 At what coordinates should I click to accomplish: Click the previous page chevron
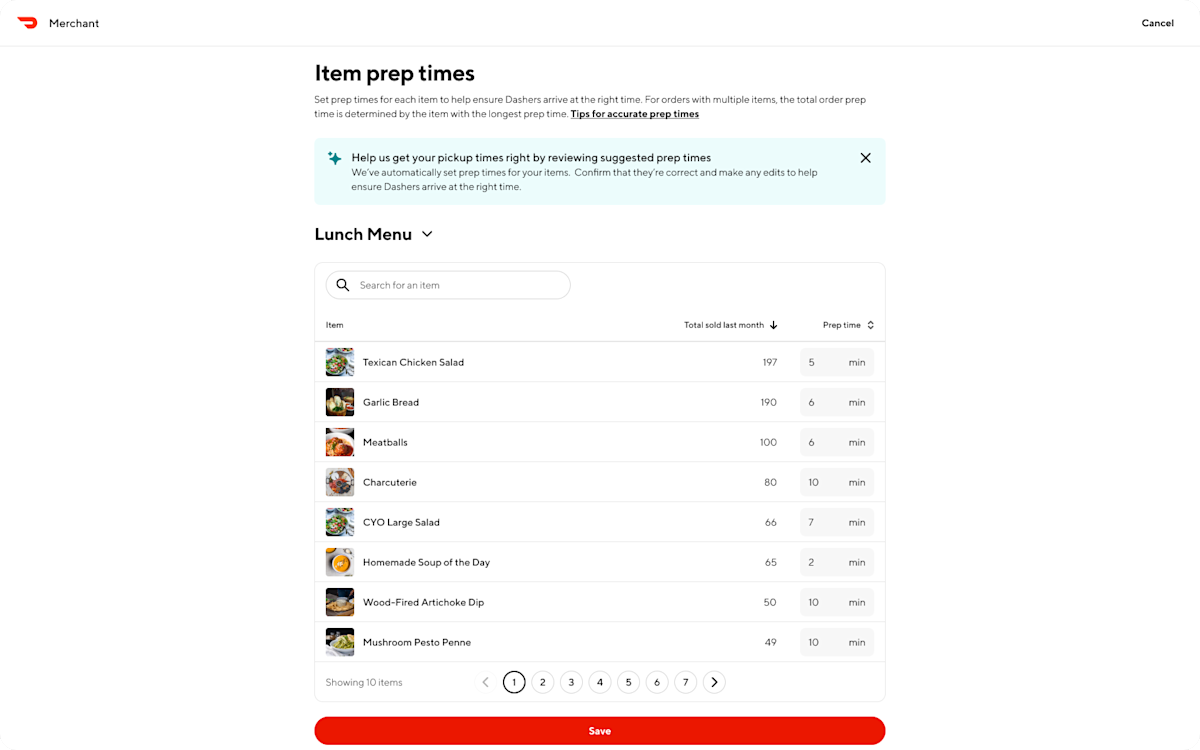485,681
